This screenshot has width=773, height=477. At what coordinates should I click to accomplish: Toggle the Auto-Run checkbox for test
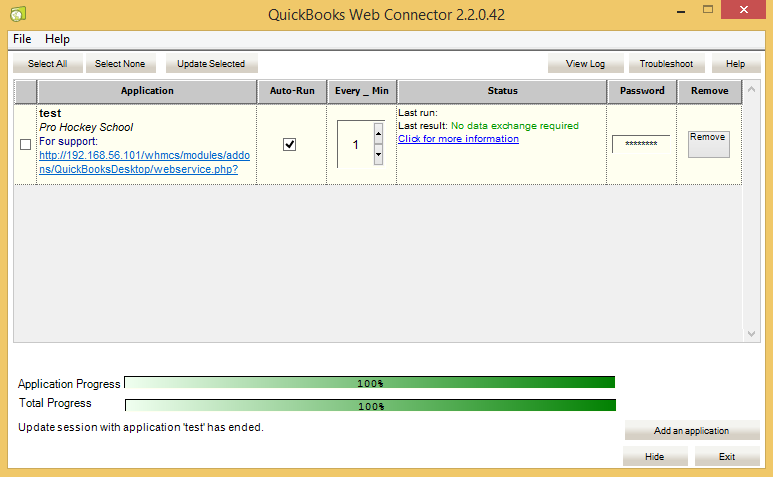click(289, 144)
